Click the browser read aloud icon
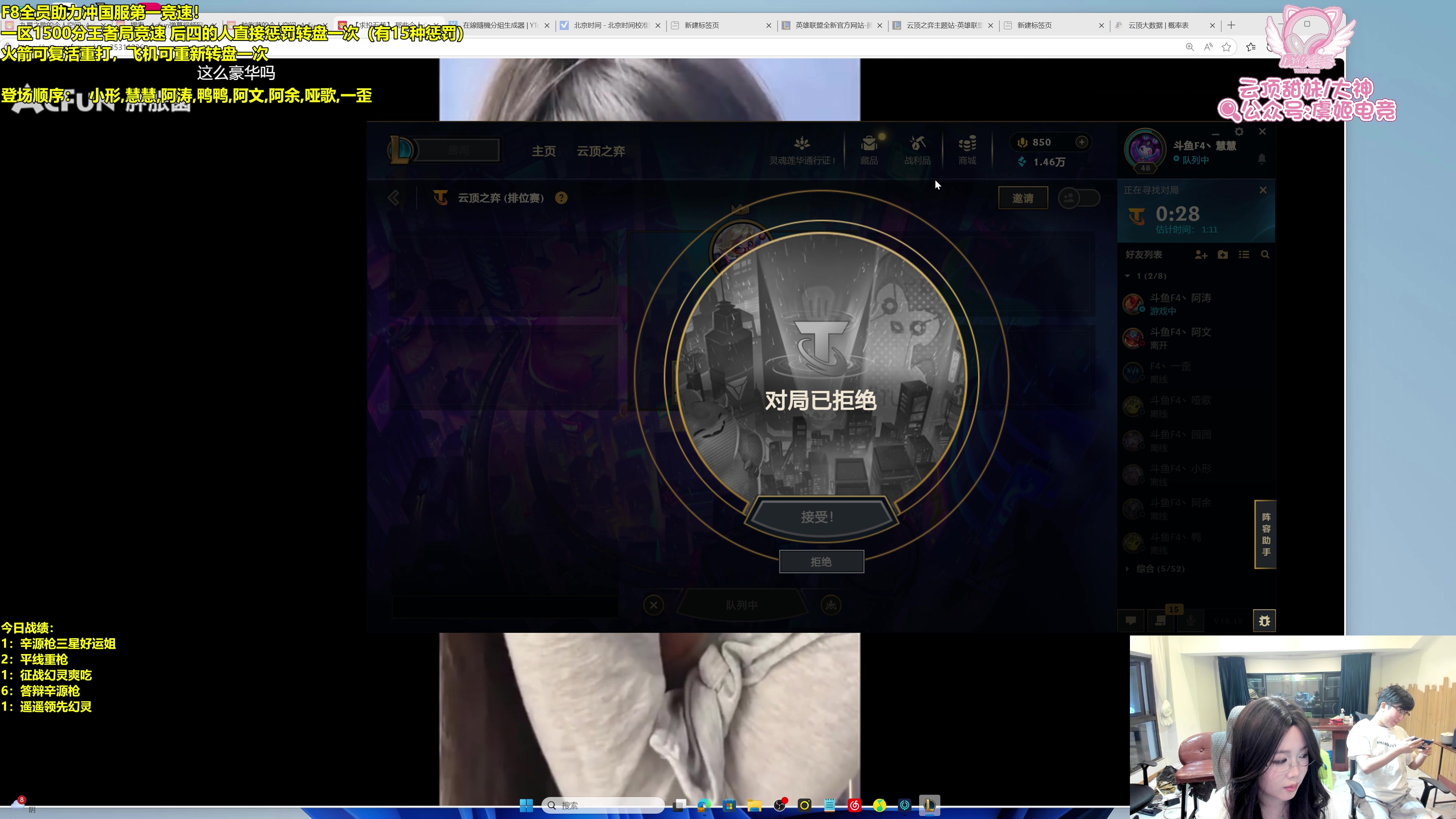The height and width of the screenshot is (819, 1456). click(x=1208, y=47)
